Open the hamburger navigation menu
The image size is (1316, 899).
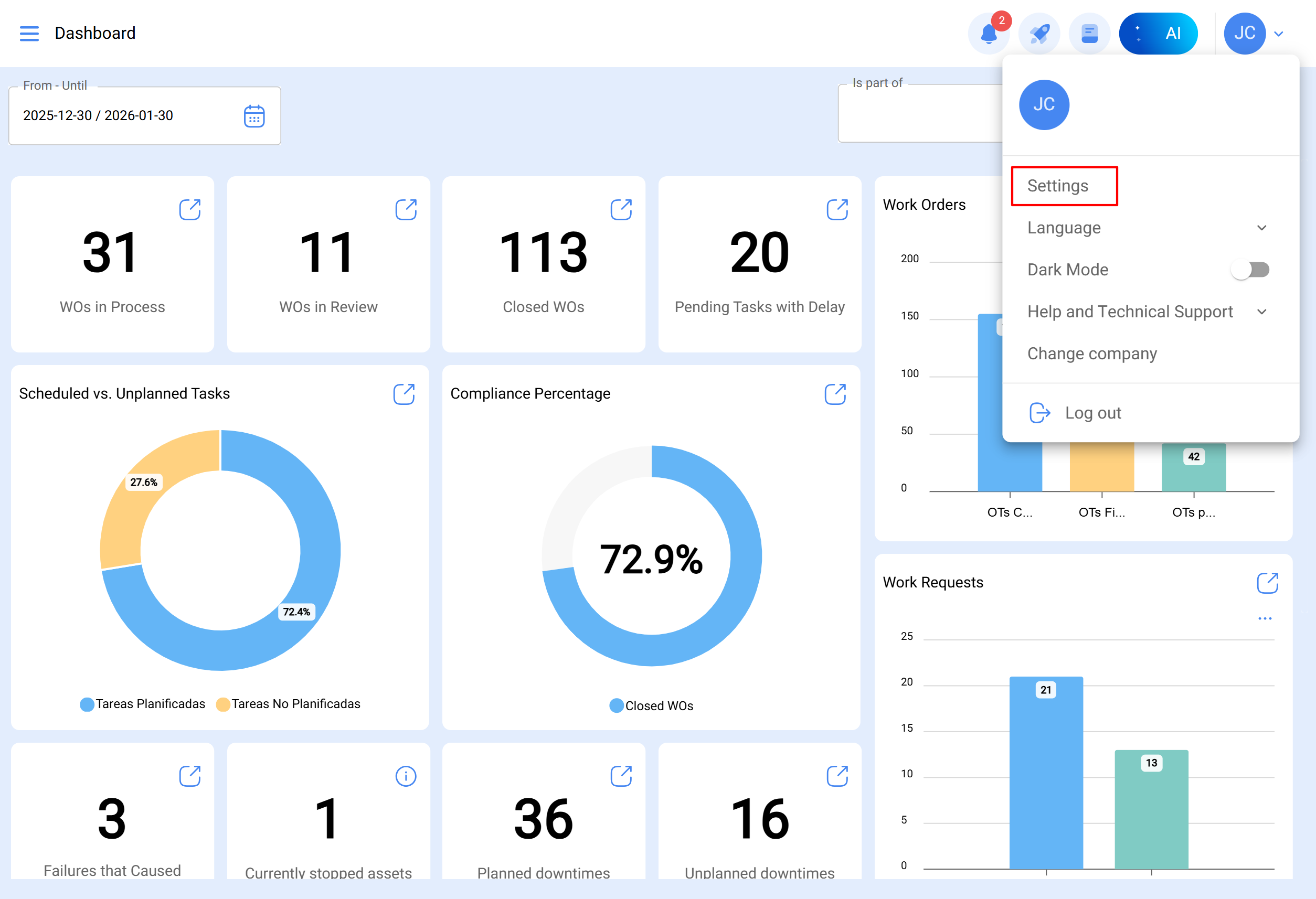[29, 34]
